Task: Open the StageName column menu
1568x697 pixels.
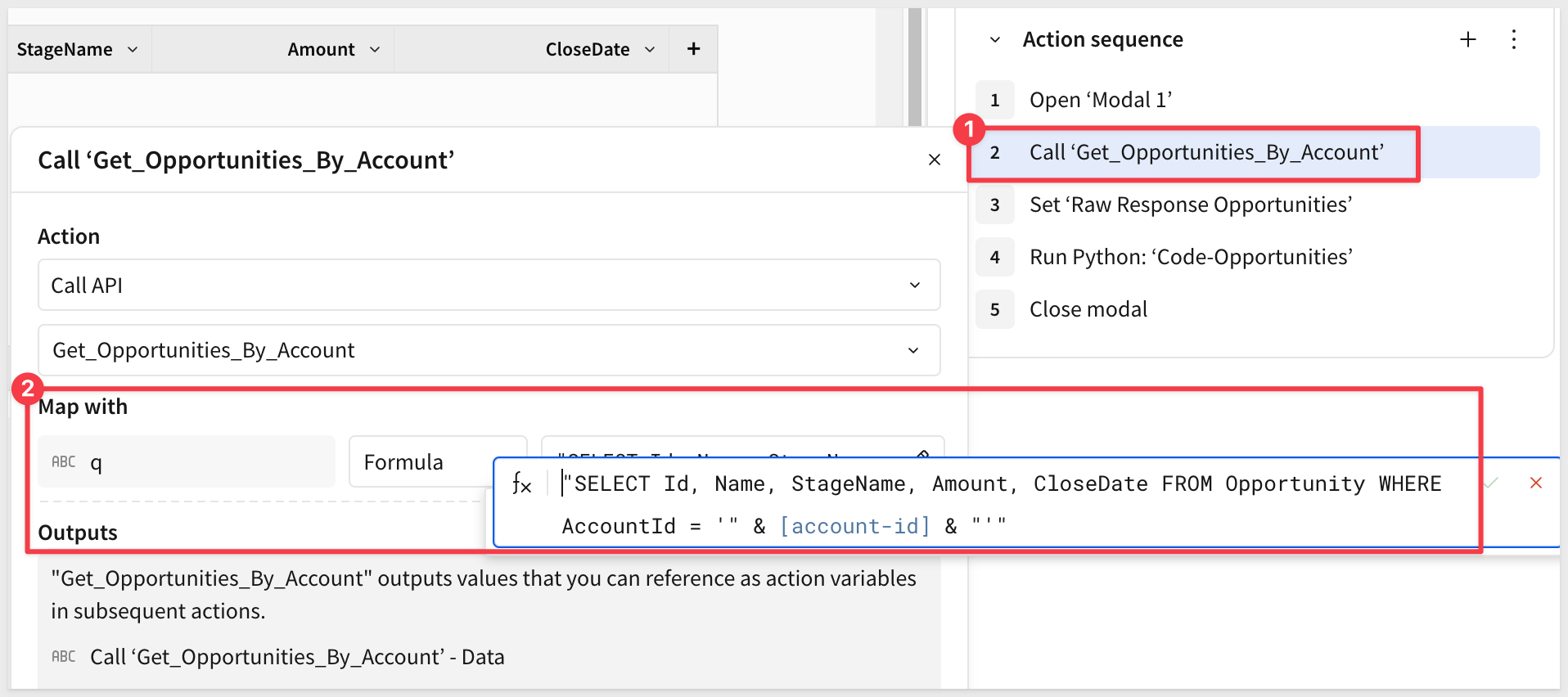Action: point(133,50)
